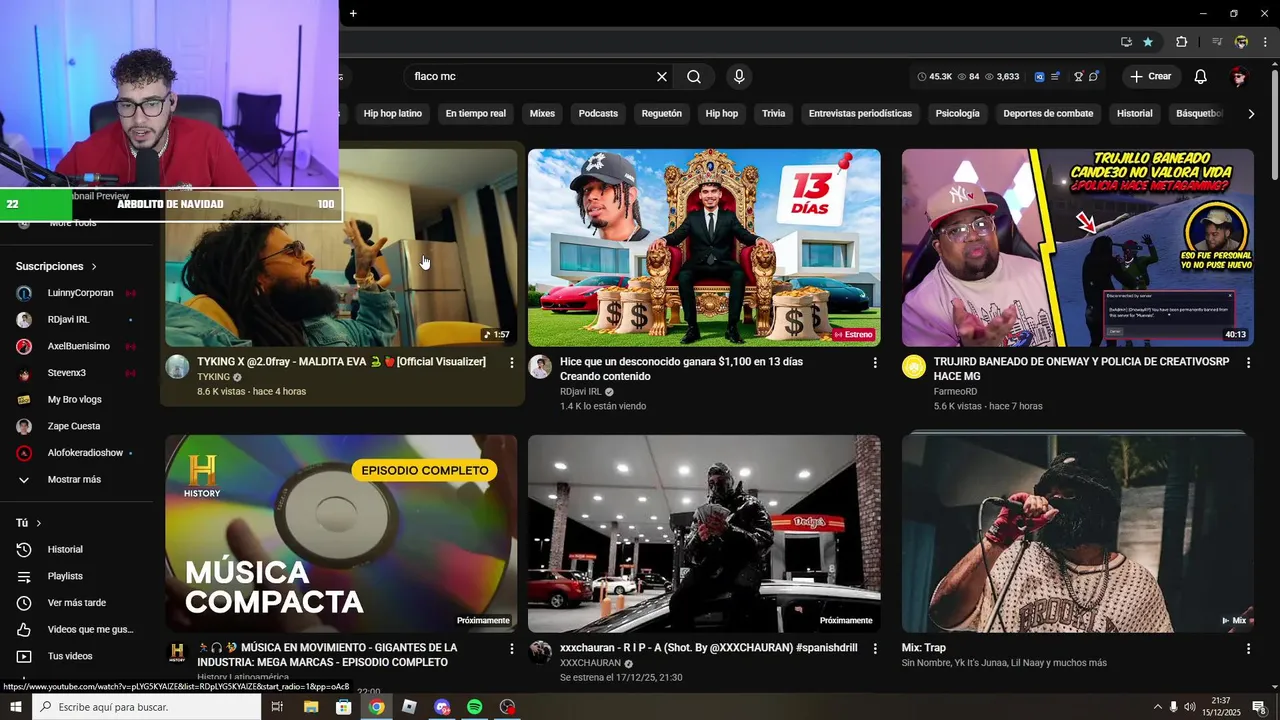This screenshot has height=720, width=1280.
Task: Open 'Tus videos' in sidebar
Action: click(x=77, y=656)
